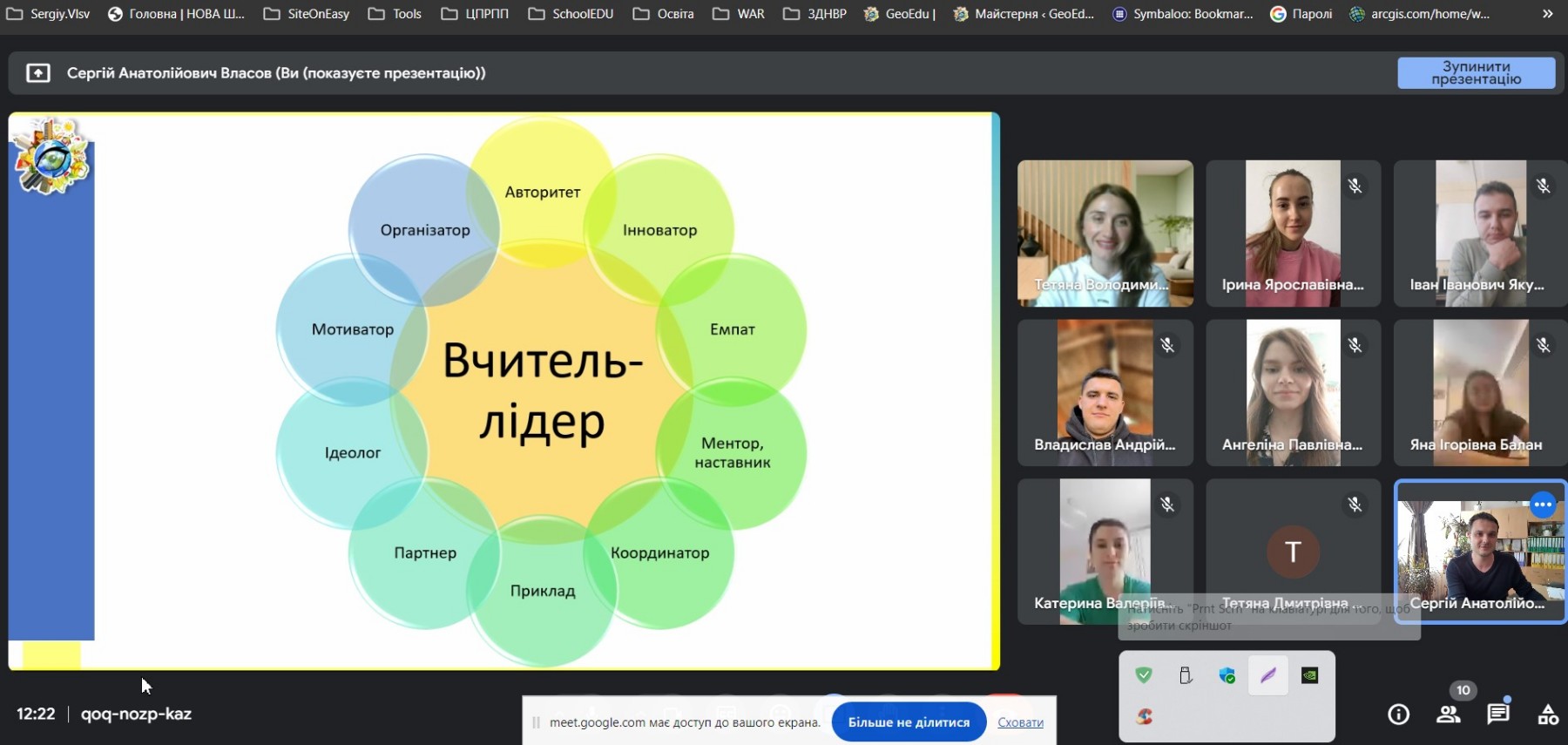The image size is (1568, 745).
Task: Open the activities shapes icon
Action: pos(1548,715)
